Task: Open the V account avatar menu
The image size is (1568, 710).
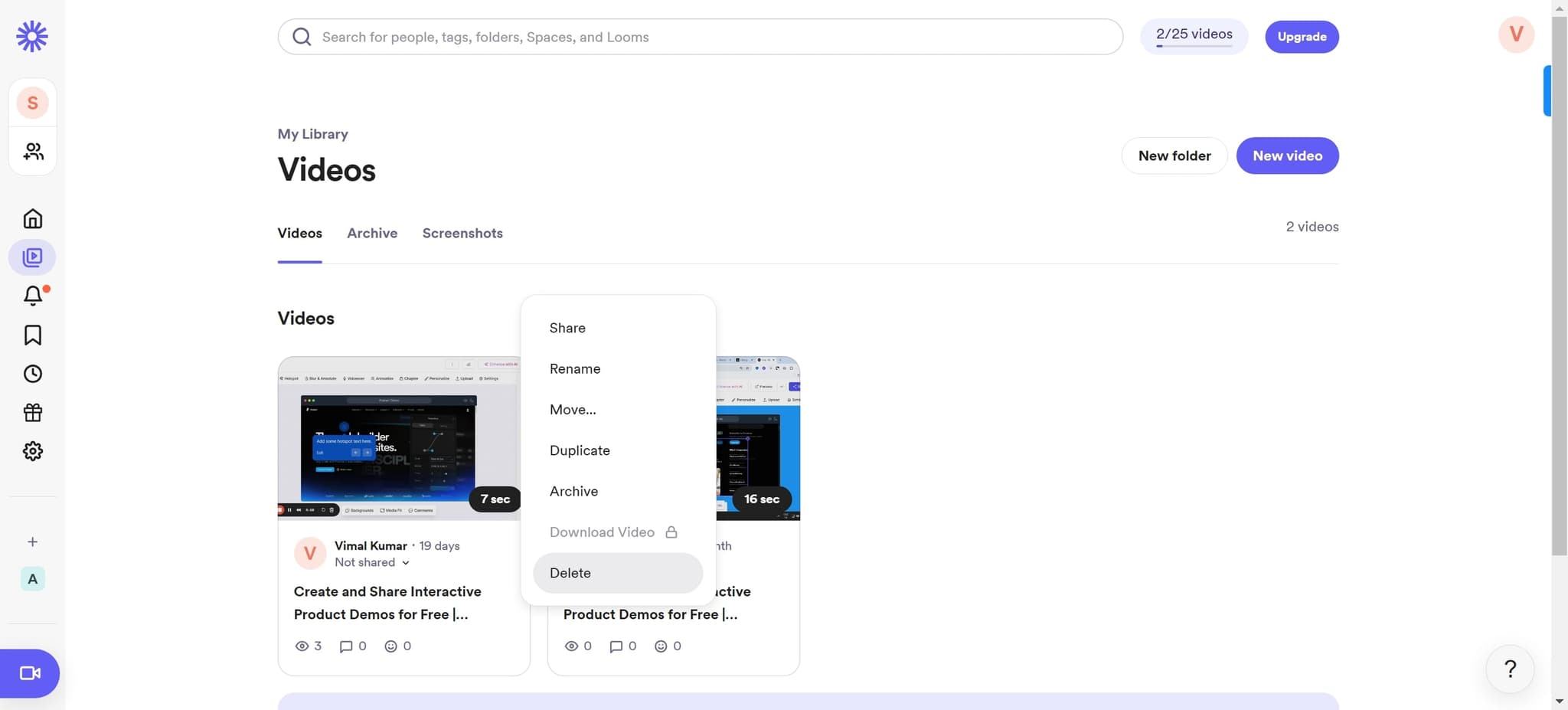Action: (x=1515, y=34)
